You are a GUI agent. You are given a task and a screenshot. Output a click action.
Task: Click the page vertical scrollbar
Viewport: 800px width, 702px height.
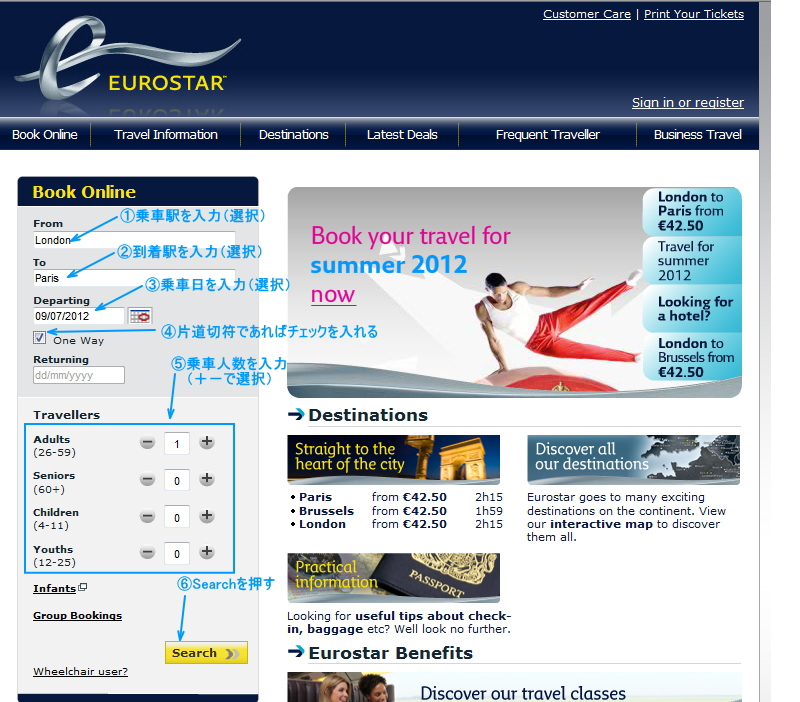(x=765, y=351)
